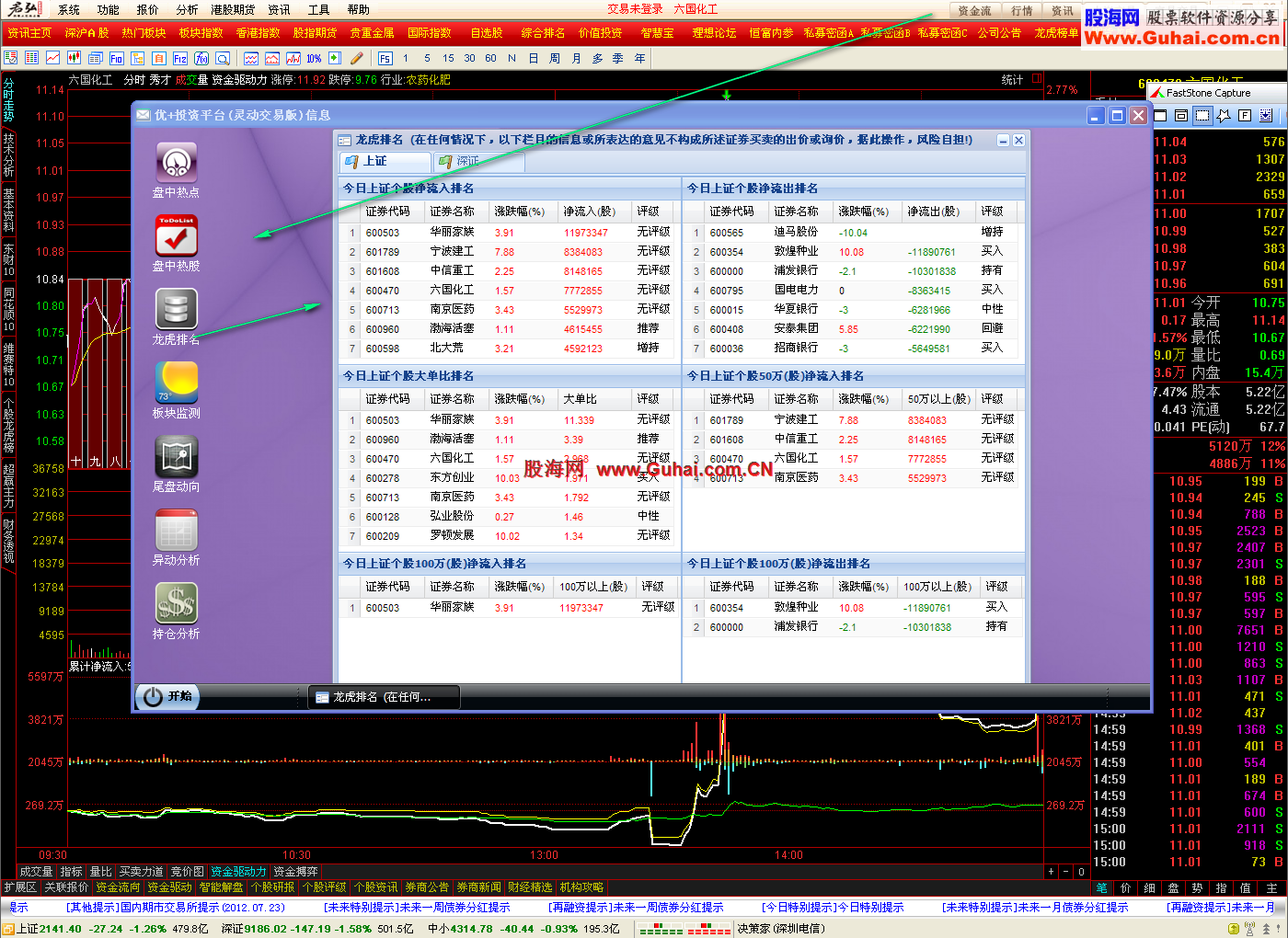Screen dimensions: 1288x938
Task: Click the 敦煌种业 row in 100万净流出排名
Action: tap(853, 608)
